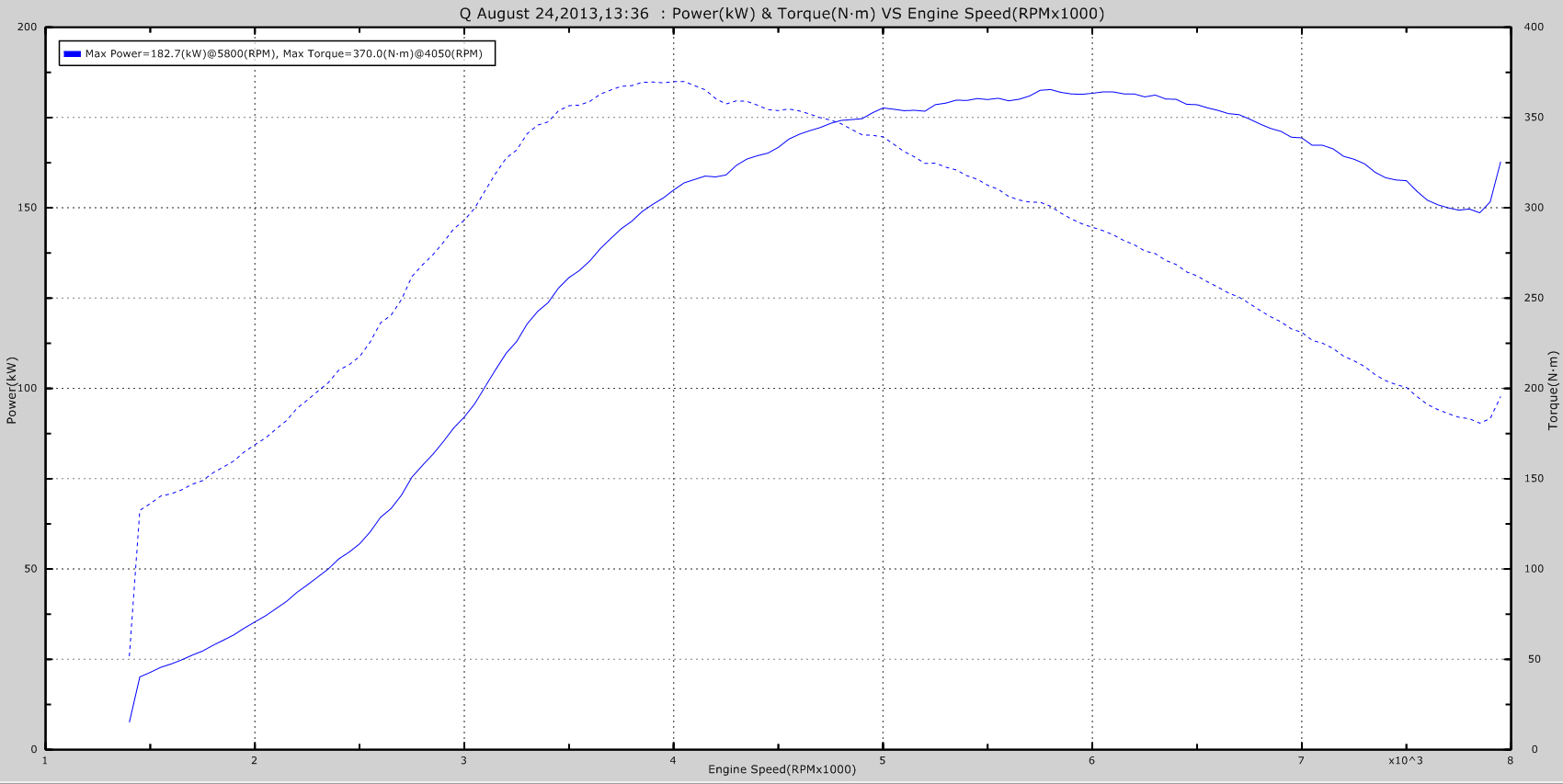Click tick label 250 on the torque axis
The width and height of the screenshot is (1563, 784).
coord(1534,298)
